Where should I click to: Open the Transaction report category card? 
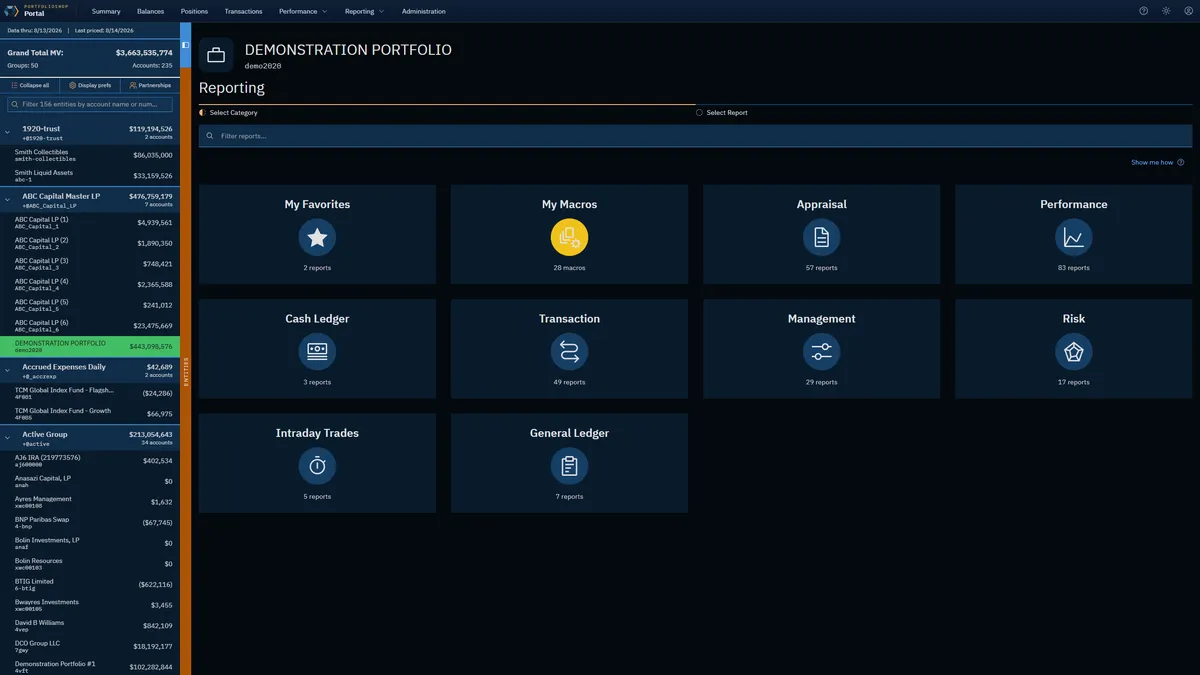tap(569, 349)
